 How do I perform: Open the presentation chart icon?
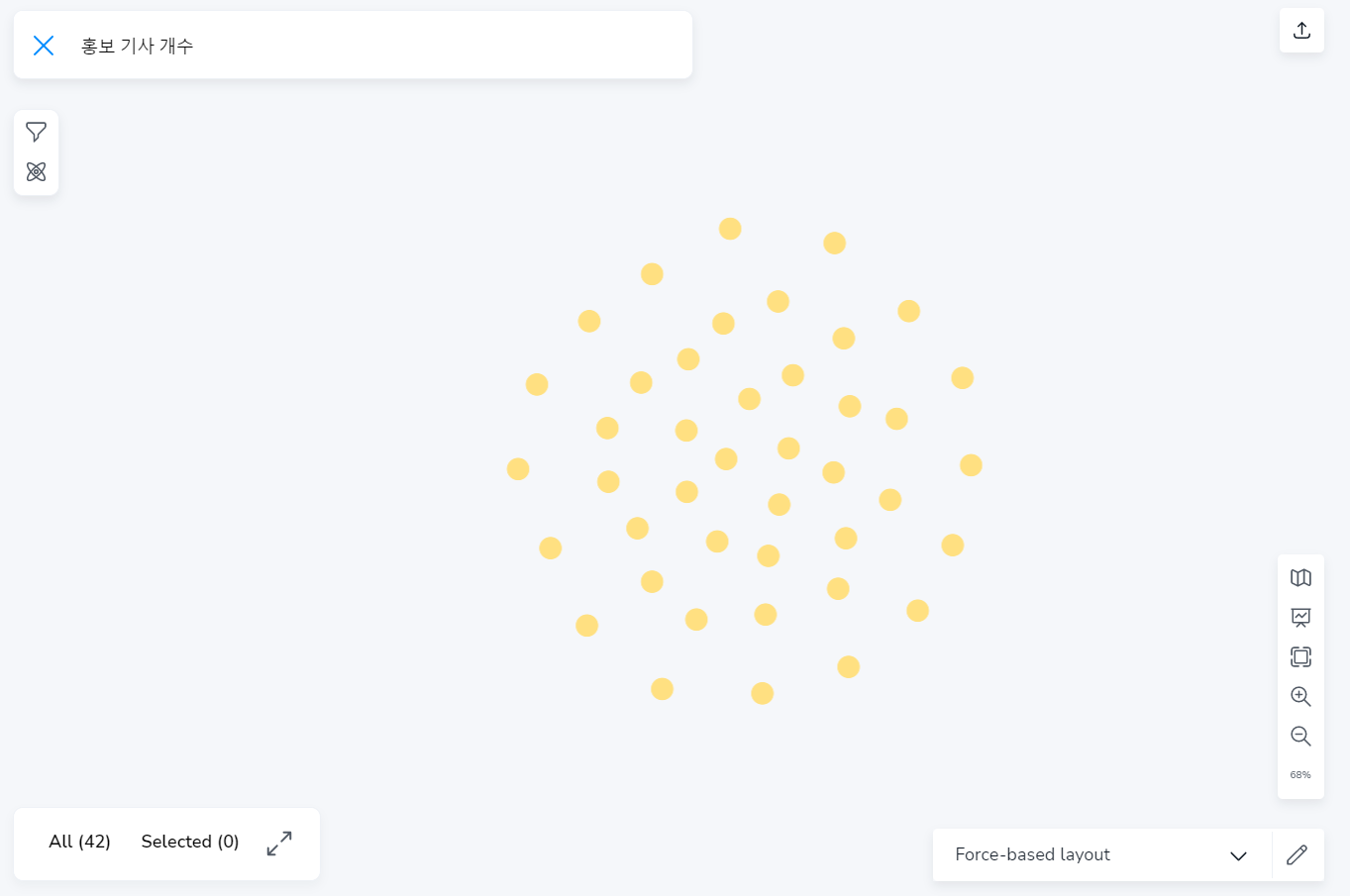[x=1300, y=618]
